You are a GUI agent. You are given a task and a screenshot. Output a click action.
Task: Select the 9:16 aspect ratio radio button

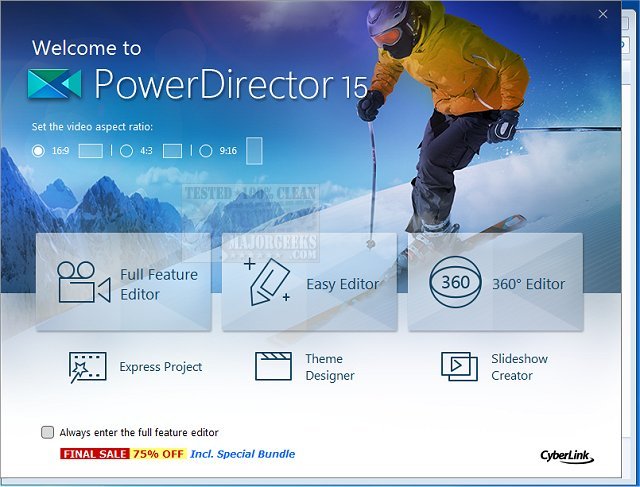click(206, 151)
